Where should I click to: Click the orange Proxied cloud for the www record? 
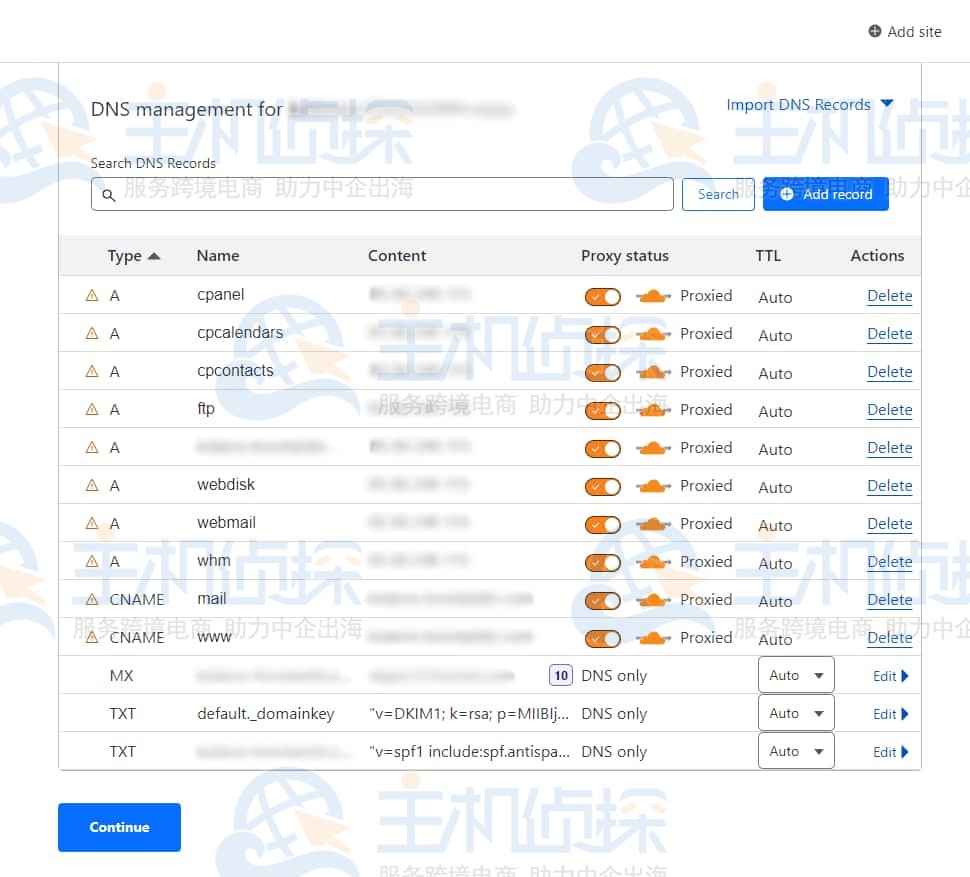coord(653,638)
